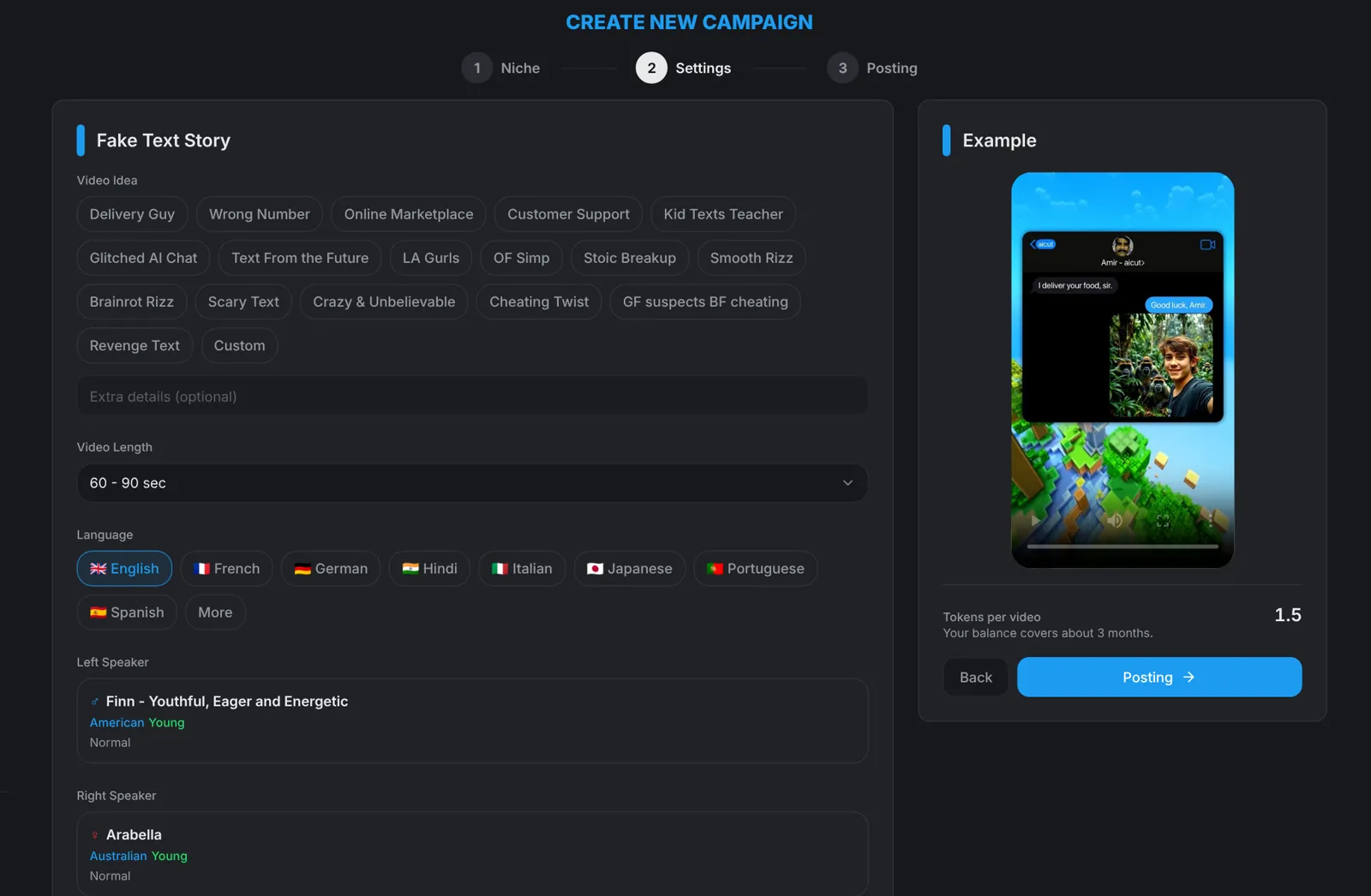Select Brainrot Rizz video idea

click(132, 302)
